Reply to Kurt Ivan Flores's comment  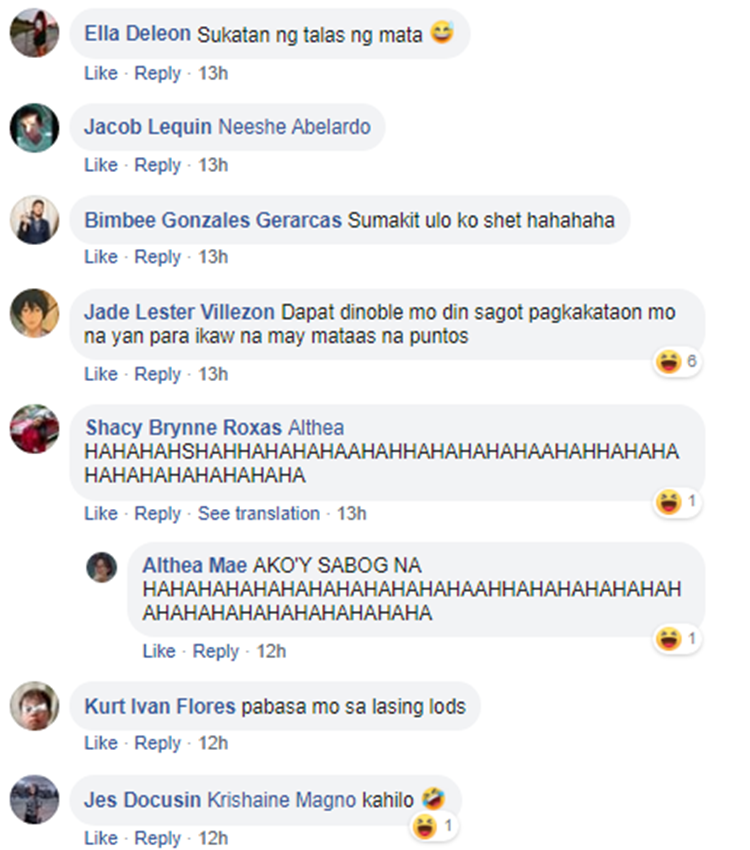pyautogui.click(x=157, y=743)
